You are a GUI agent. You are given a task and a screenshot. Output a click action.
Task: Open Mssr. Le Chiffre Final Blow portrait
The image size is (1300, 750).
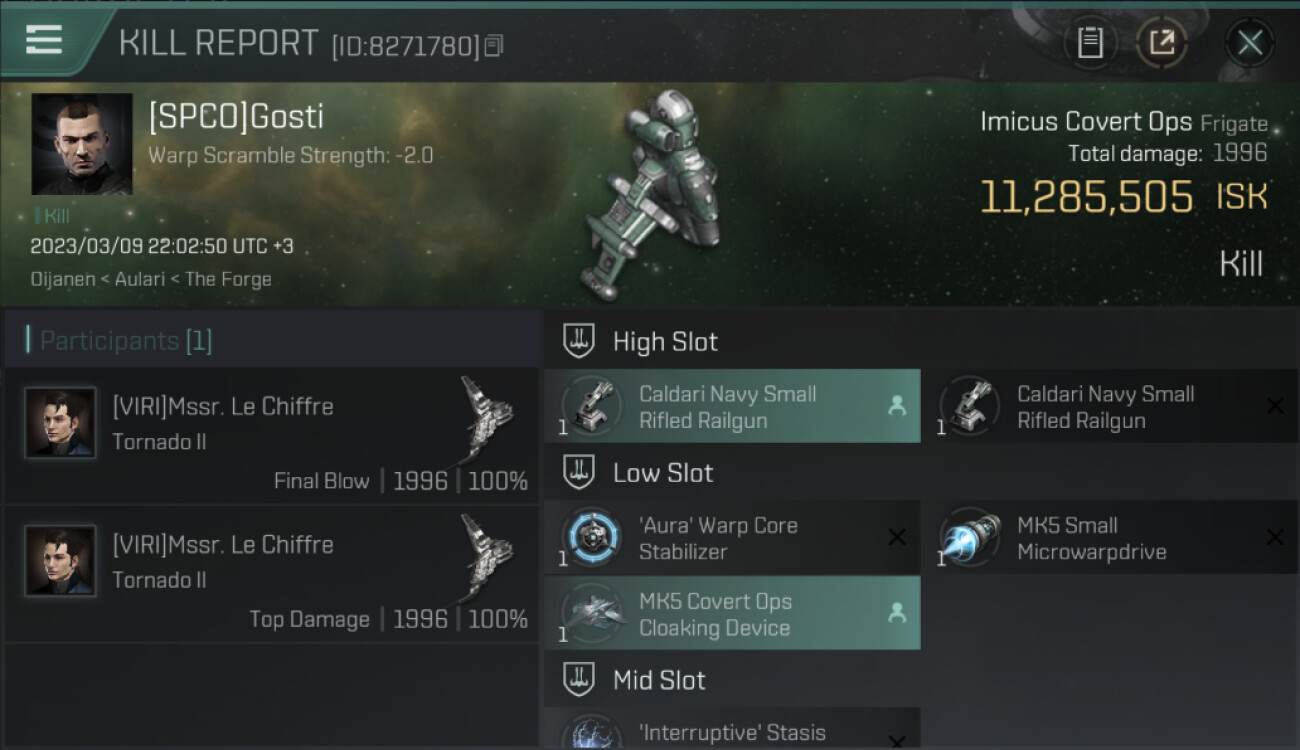(x=60, y=423)
